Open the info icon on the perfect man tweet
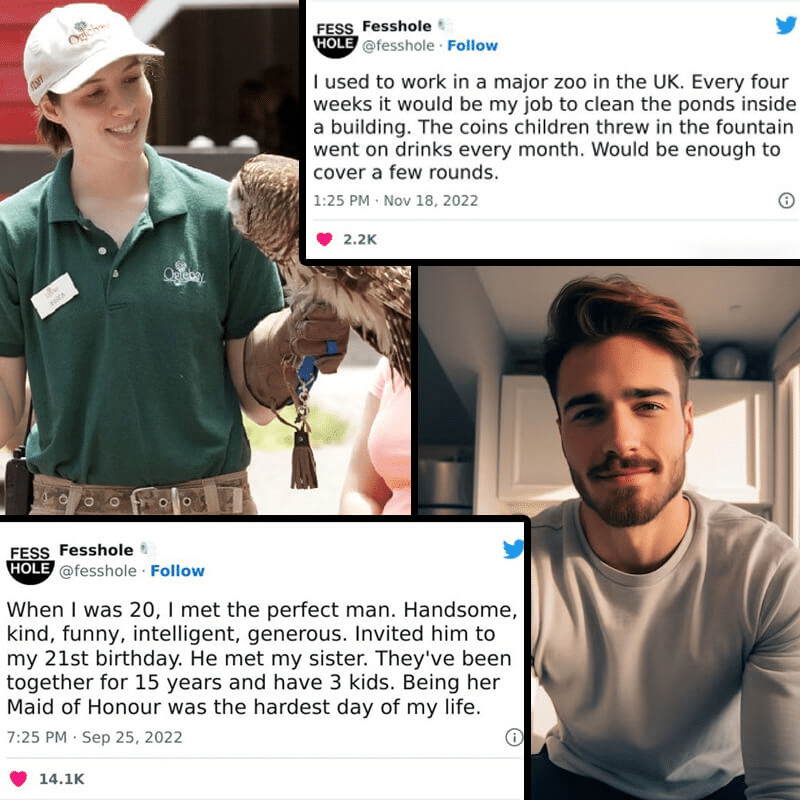800x800 pixels. (514, 737)
